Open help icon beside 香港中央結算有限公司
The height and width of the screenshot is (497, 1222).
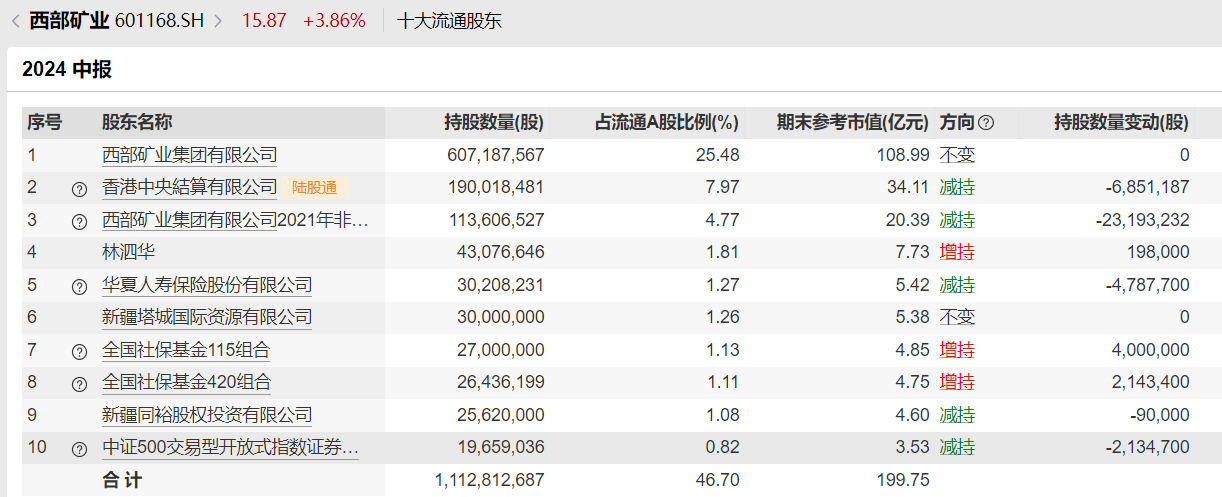click(80, 188)
